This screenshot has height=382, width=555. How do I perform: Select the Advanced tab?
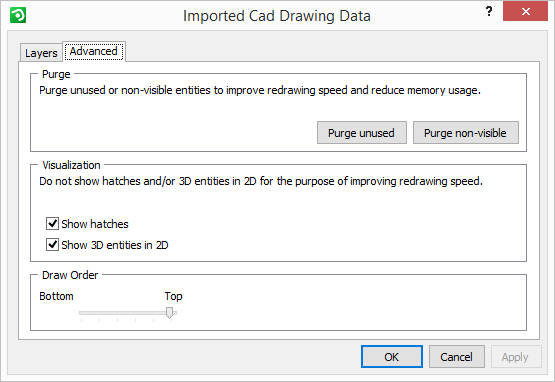pos(93,51)
